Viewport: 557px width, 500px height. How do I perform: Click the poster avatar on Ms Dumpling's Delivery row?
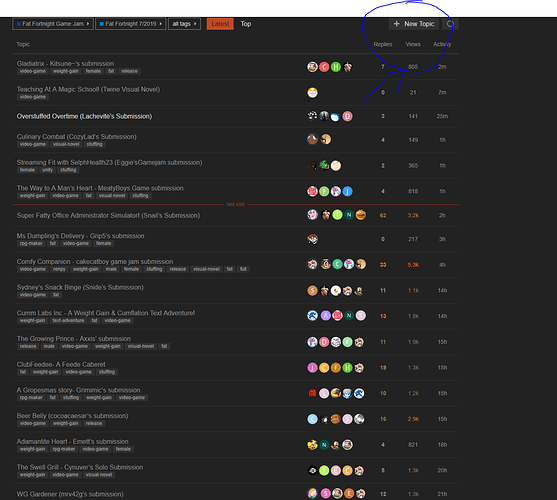click(312, 239)
